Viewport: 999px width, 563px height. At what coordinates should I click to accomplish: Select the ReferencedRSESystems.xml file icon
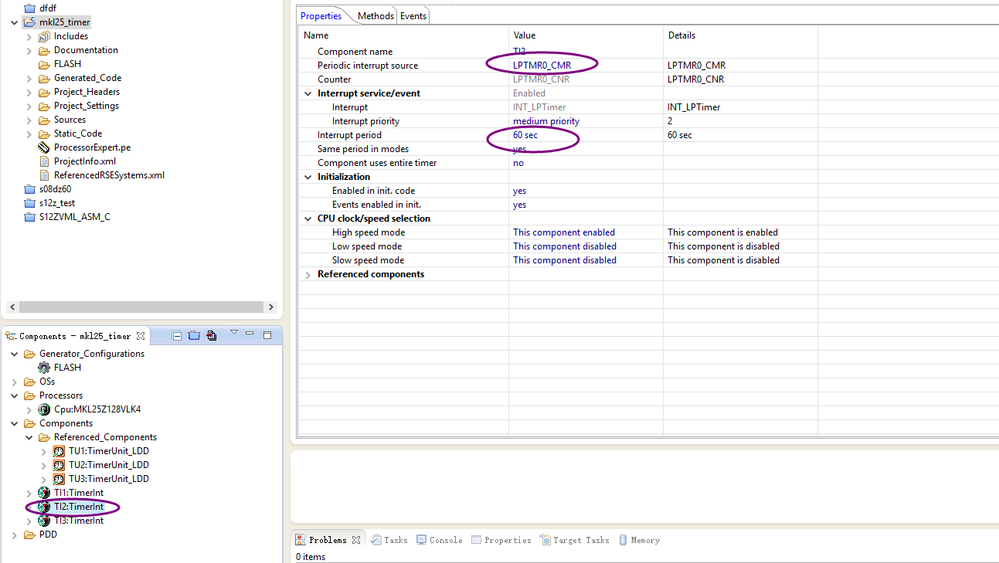pos(44,176)
